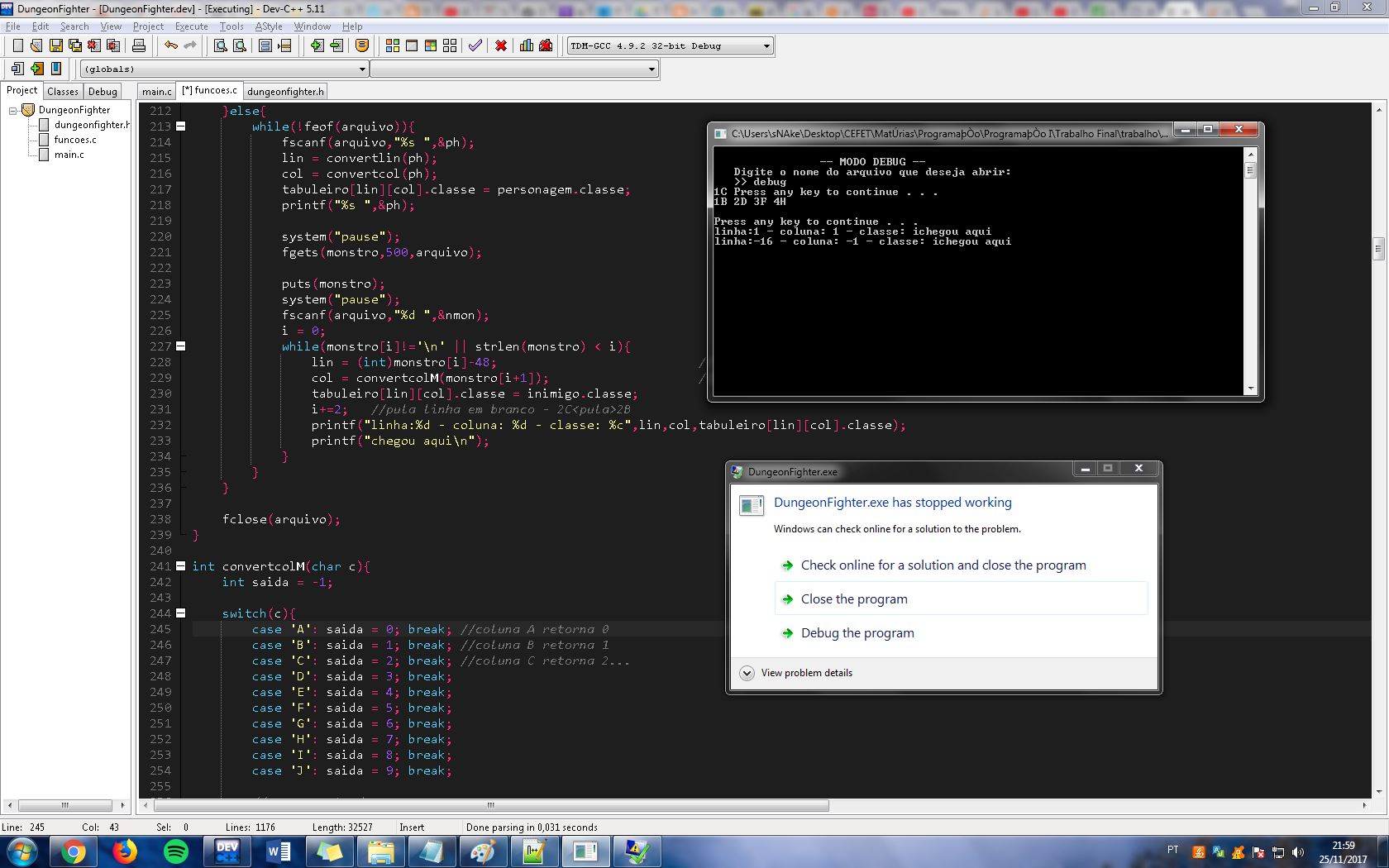Open the (globals) class dropdown
The width and height of the screenshot is (1389, 868).
pyautogui.click(x=362, y=69)
